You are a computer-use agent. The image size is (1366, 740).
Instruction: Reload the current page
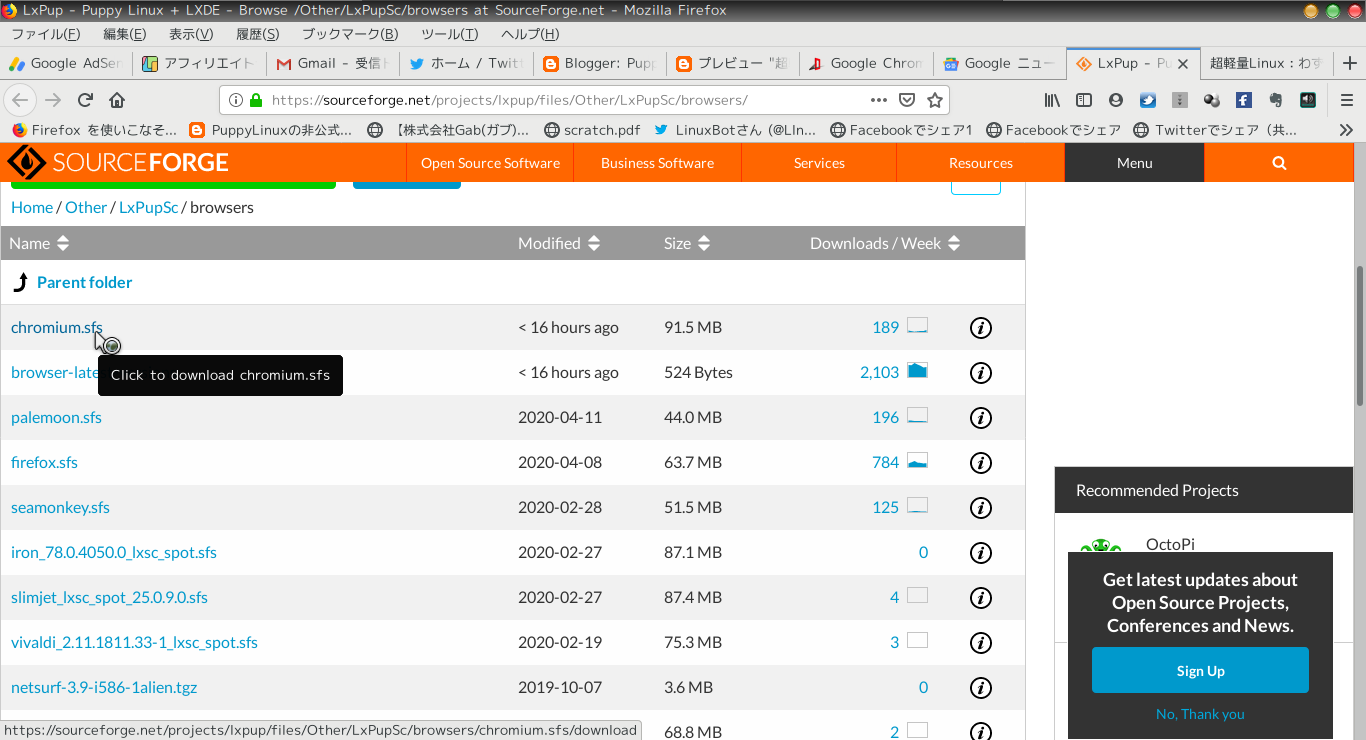[x=86, y=100]
